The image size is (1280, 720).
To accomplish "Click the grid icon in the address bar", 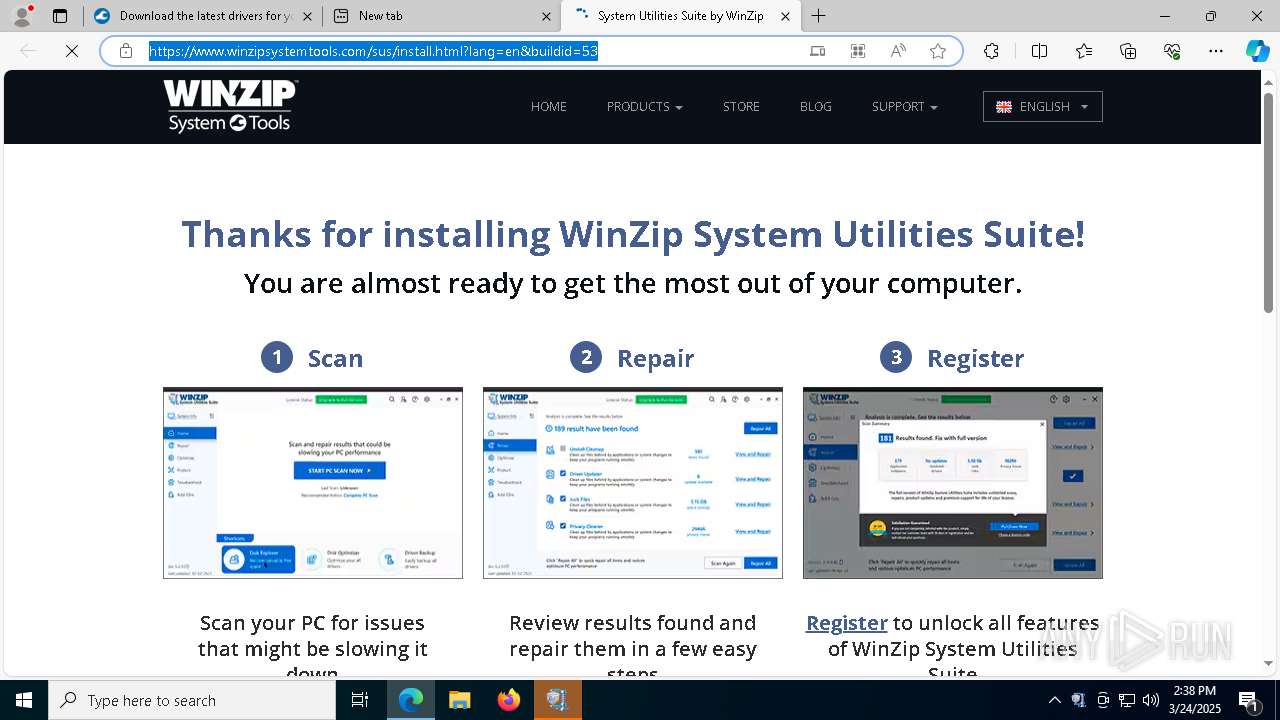I will pyautogui.click(x=858, y=51).
